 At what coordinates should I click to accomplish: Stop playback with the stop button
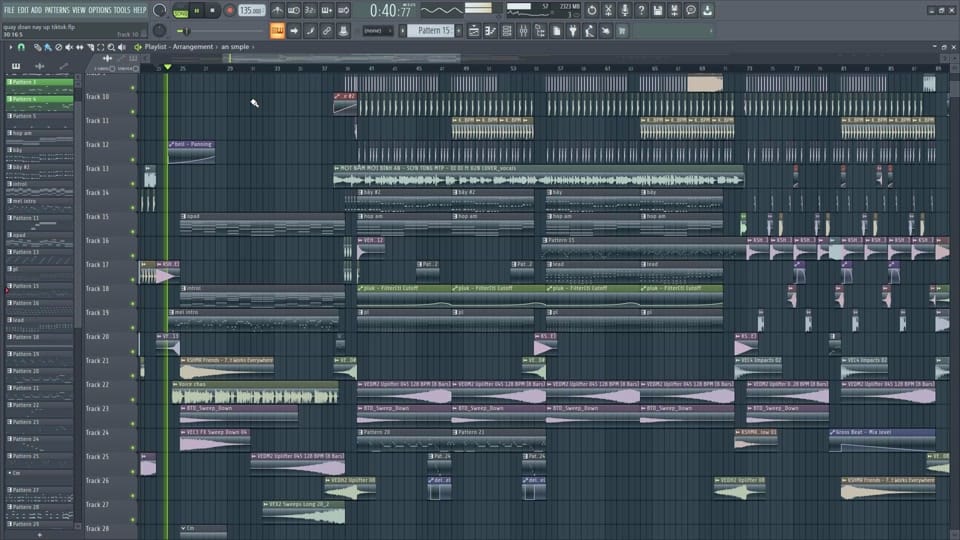click(x=212, y=10)
